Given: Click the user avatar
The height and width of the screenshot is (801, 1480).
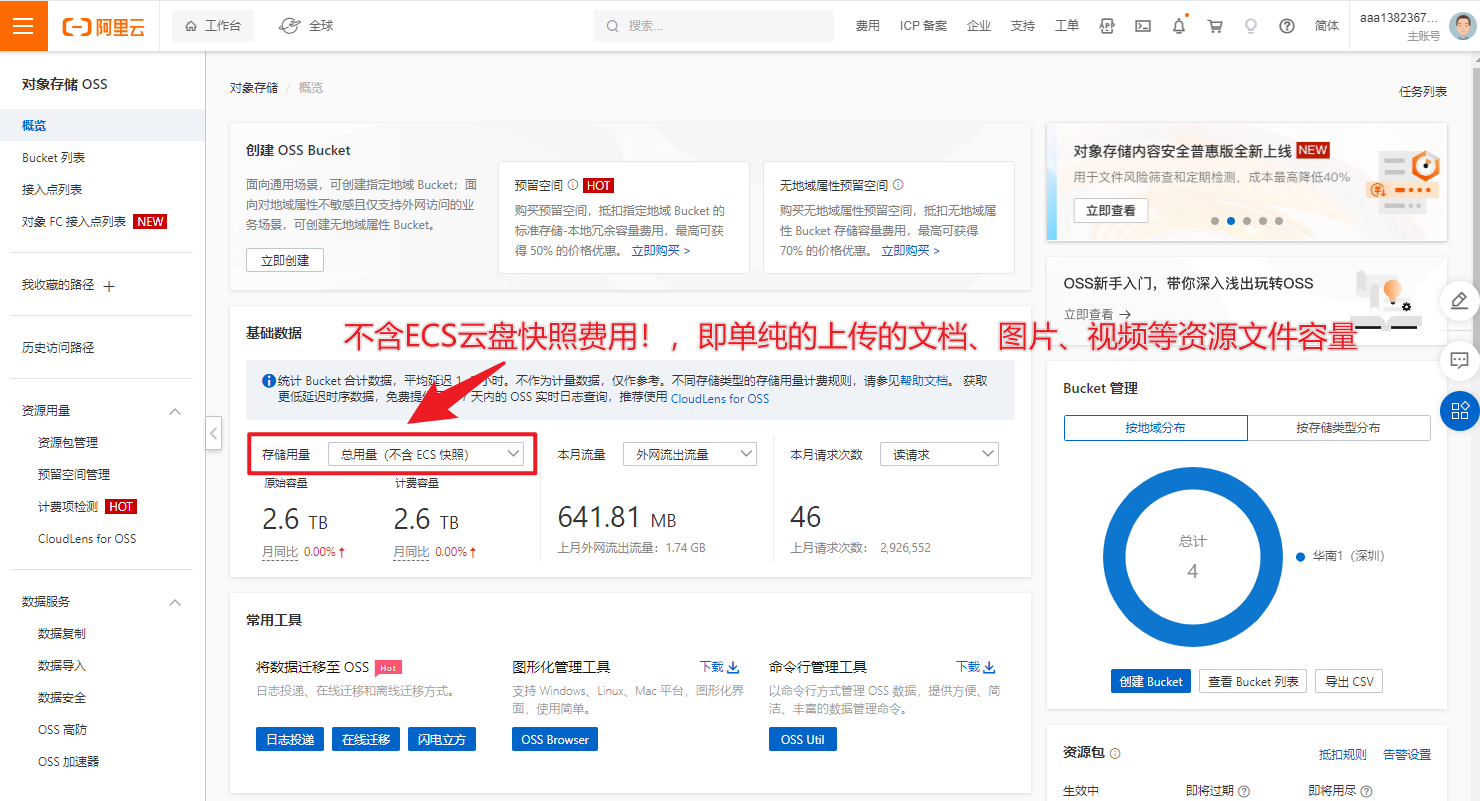Looking at the screenshot, I should pos(1464,26).
